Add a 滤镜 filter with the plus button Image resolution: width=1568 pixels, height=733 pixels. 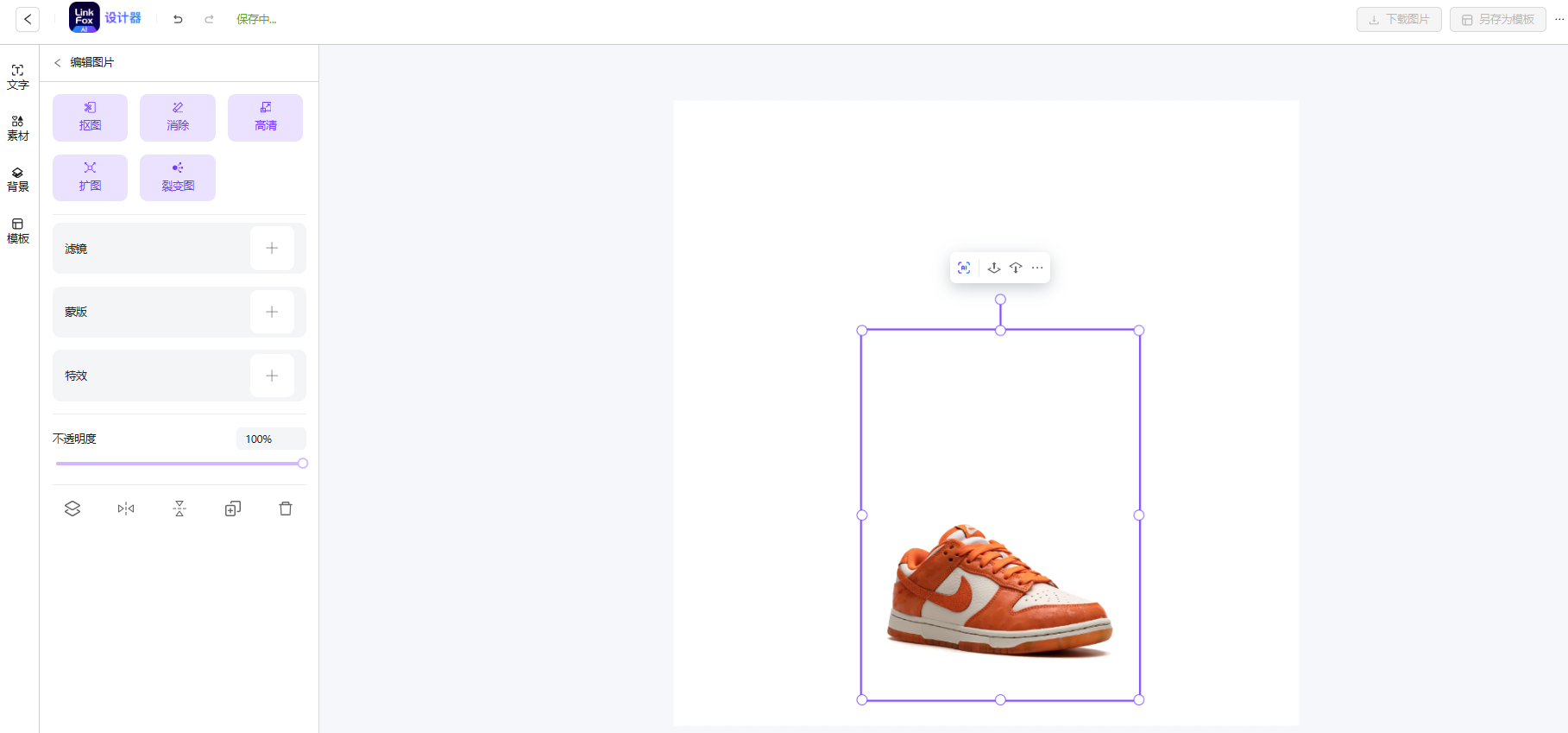click(272, 249)
